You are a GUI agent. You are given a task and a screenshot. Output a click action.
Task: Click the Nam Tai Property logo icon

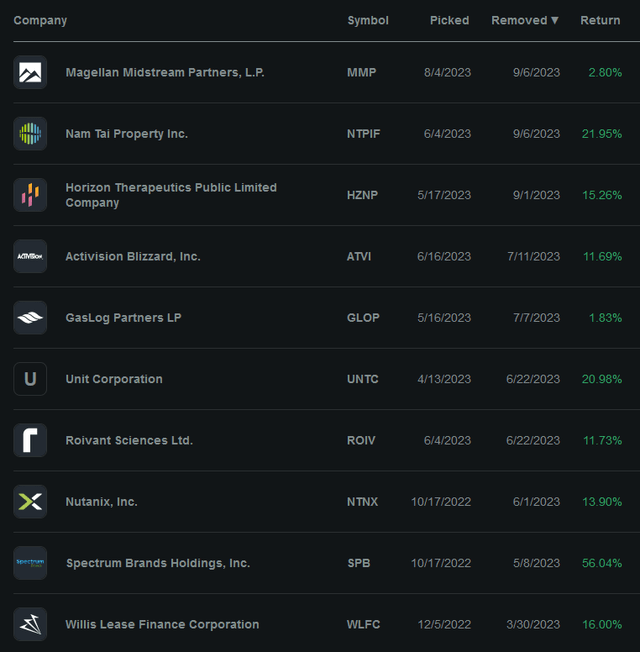tap(30, 134)
